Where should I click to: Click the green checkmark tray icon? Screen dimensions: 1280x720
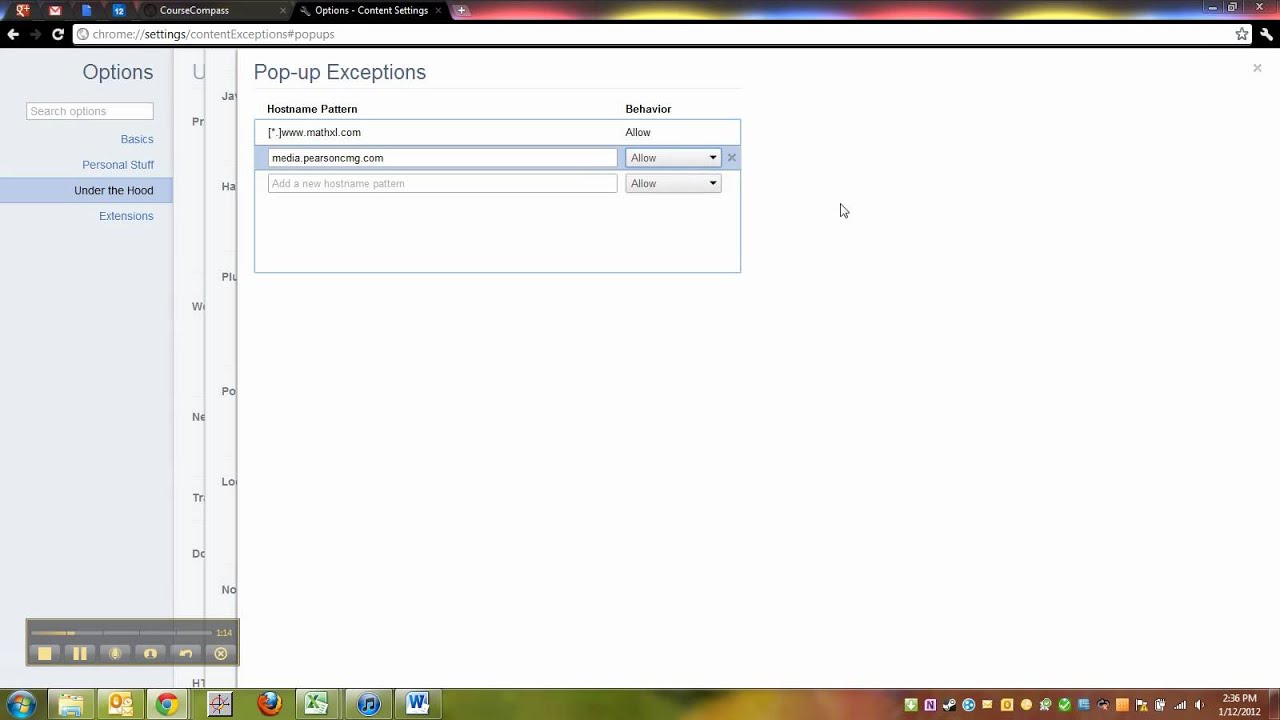point(1064,705)
